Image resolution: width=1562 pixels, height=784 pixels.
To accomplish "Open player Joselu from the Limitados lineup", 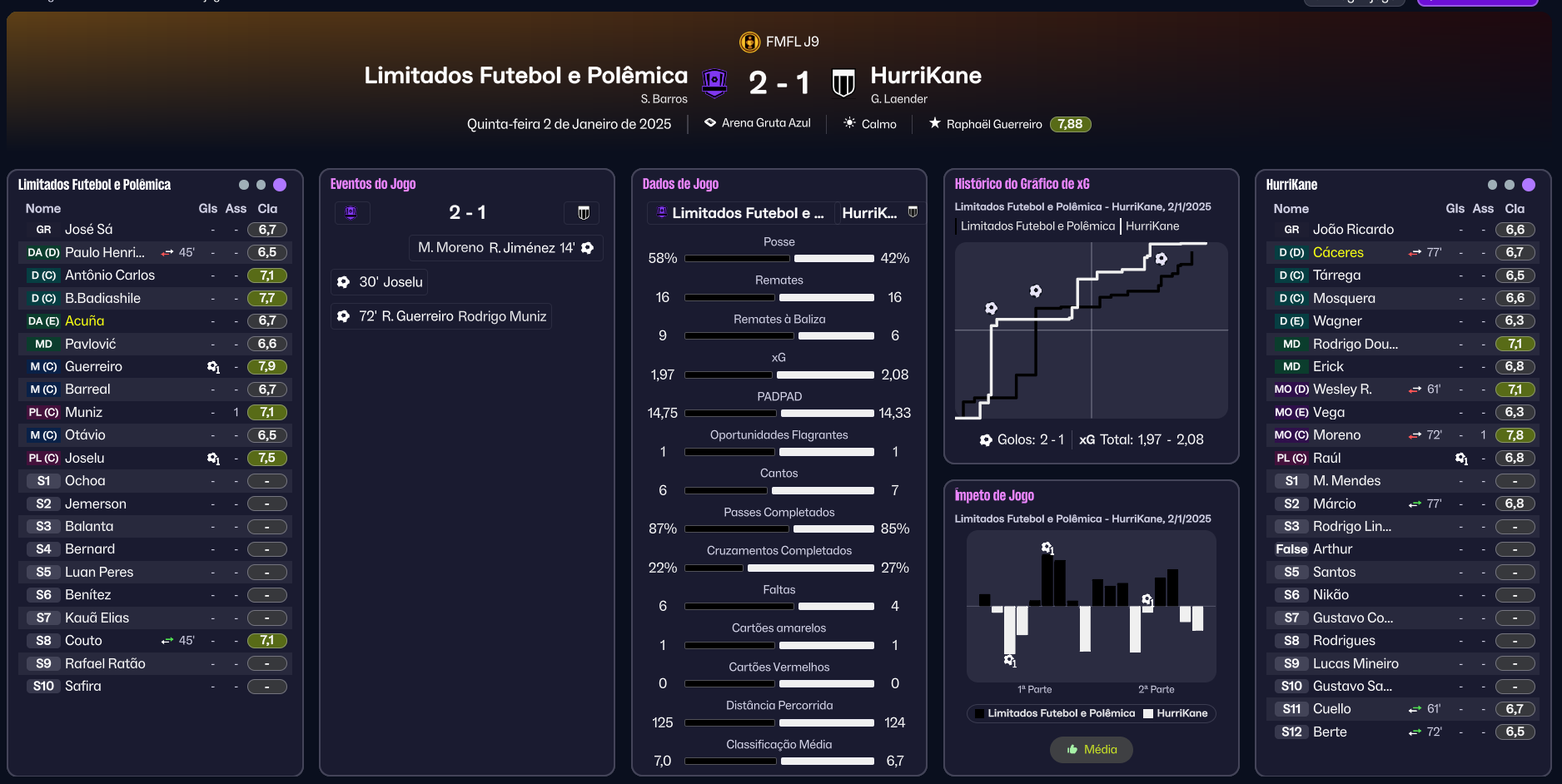I will [x=85, y=458].
